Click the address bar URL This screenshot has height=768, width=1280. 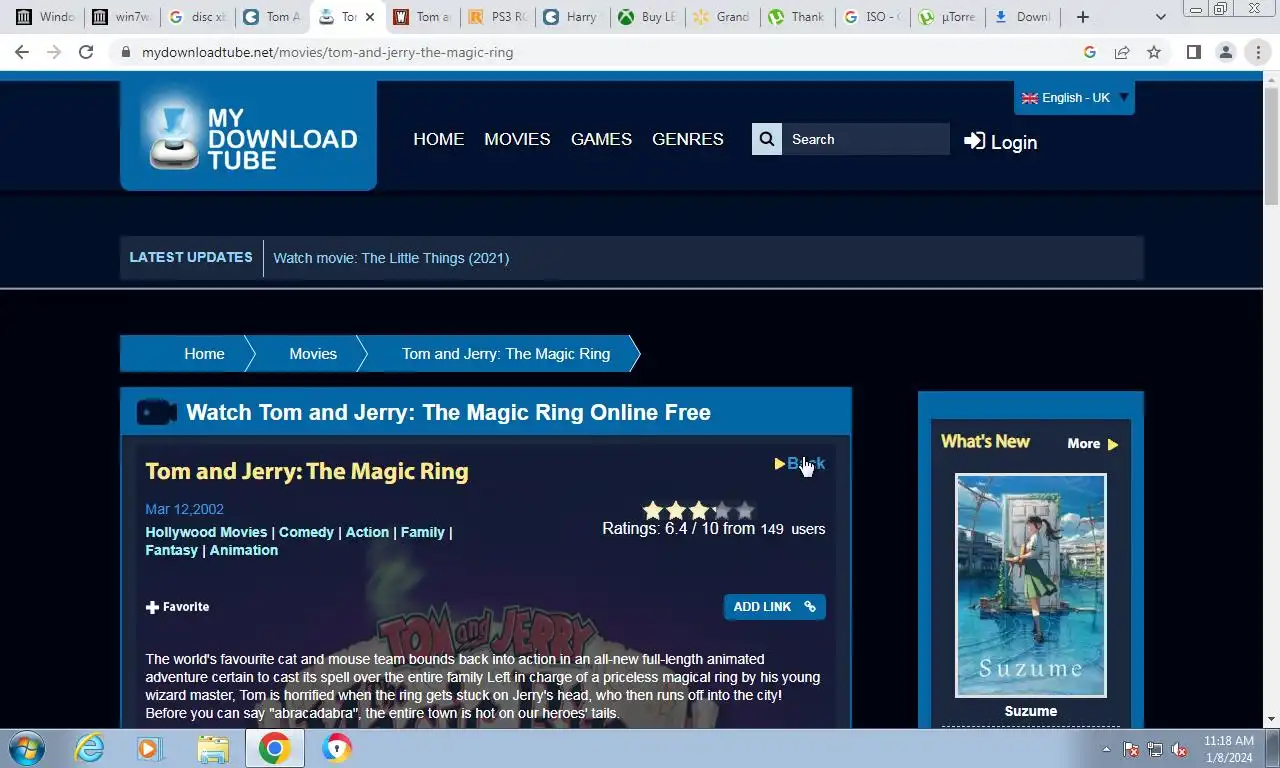click(x=327, y=52)
